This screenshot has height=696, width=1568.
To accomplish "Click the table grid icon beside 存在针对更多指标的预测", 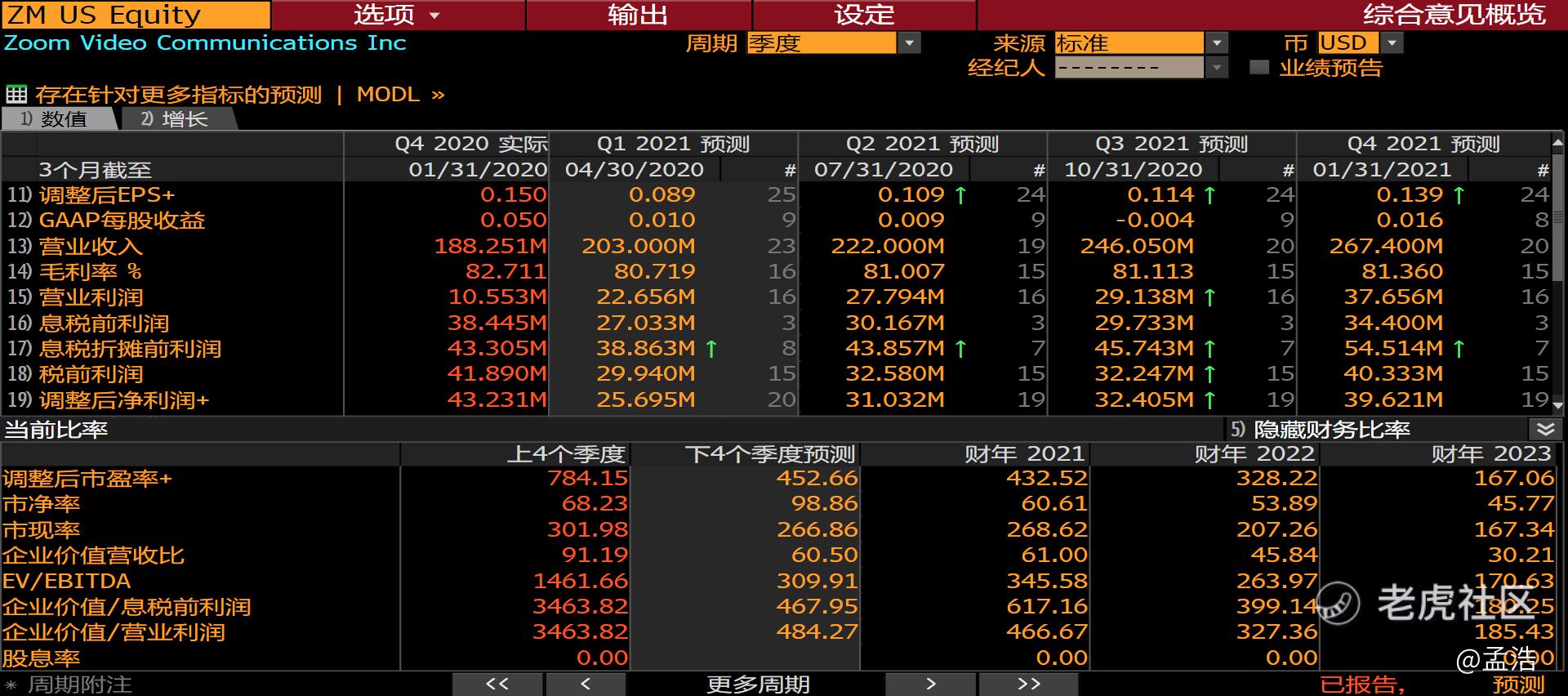I will point(16,95).
